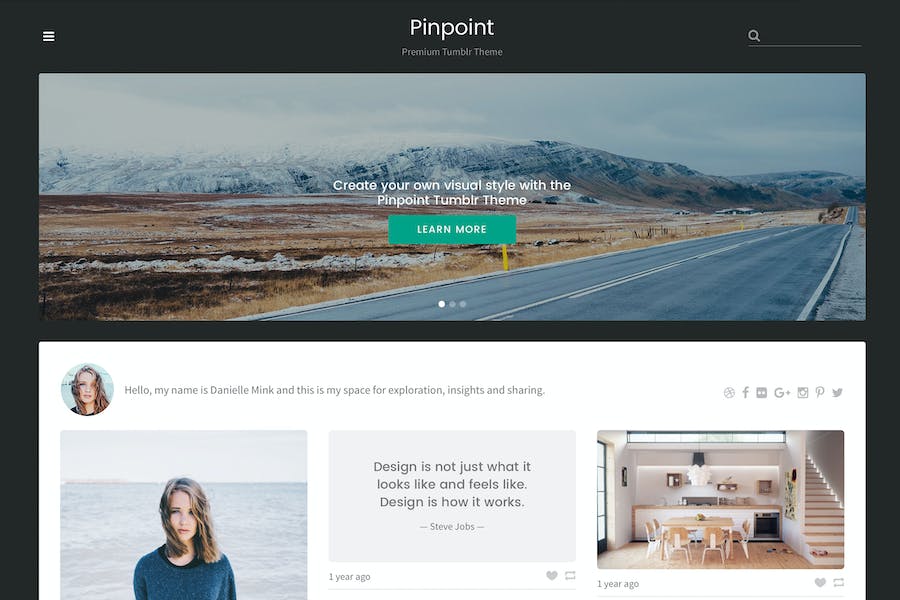Open the Twitter social icon
Image resolution: width=900 pixels, height=600 pixels.
[837, 393]
